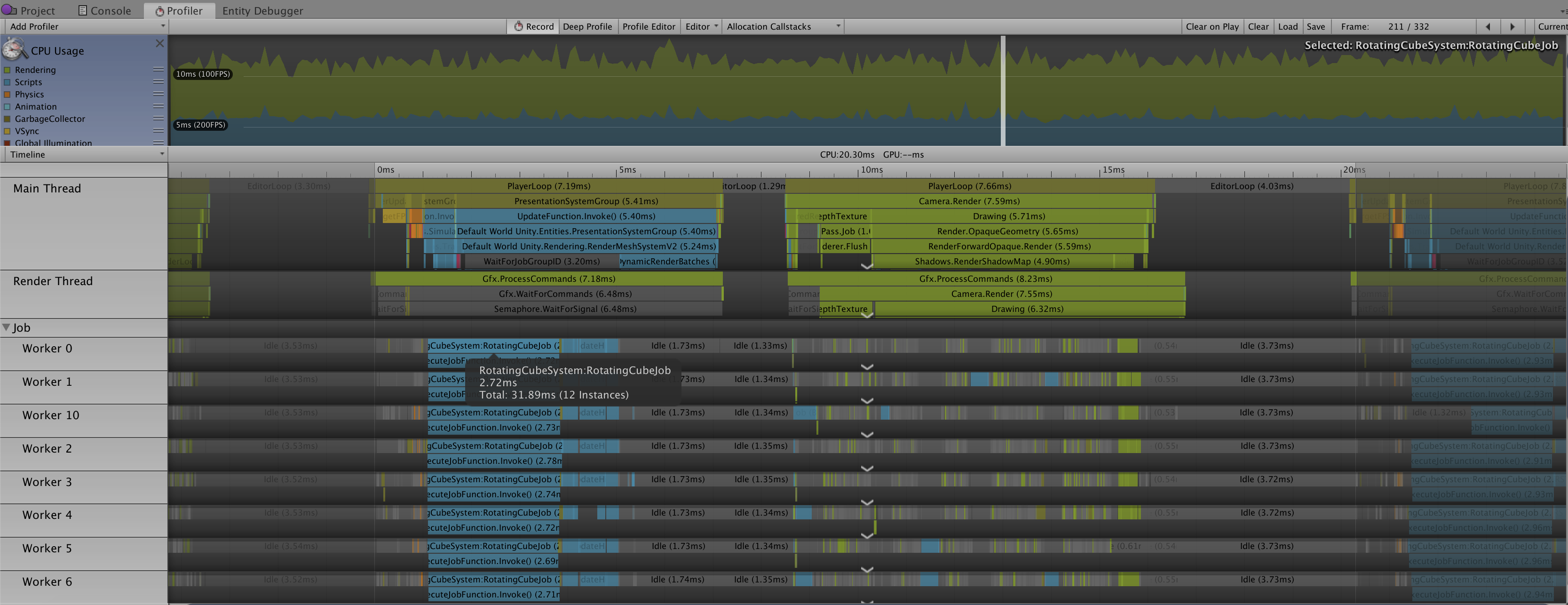Open the Add Profiler dropdown
The height and width of the screenshot is (605, 1568).
(85, 26)
